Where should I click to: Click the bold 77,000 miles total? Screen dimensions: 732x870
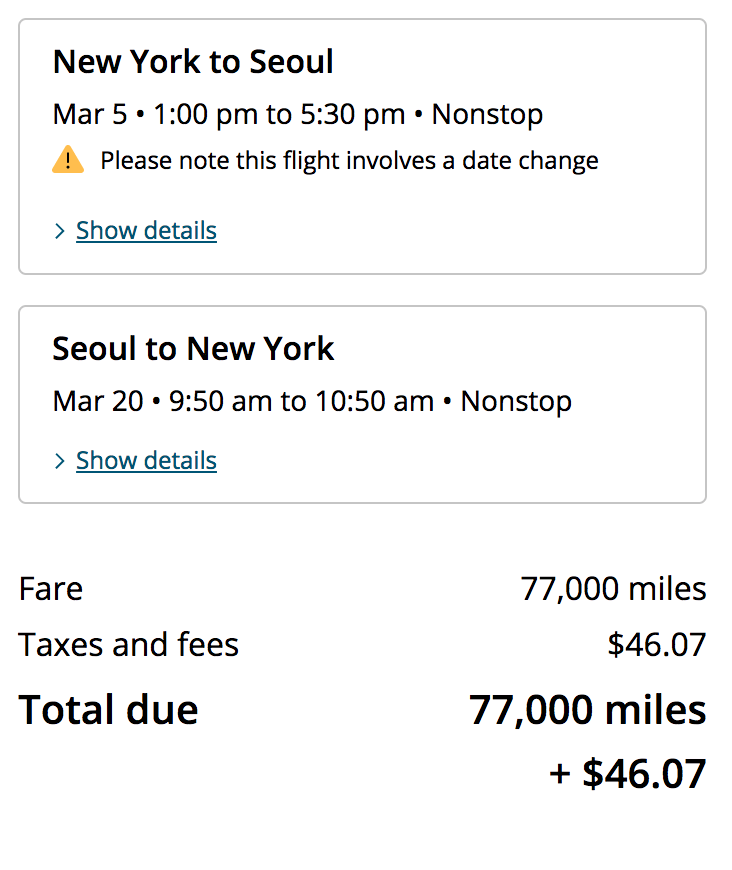(588, 710)
